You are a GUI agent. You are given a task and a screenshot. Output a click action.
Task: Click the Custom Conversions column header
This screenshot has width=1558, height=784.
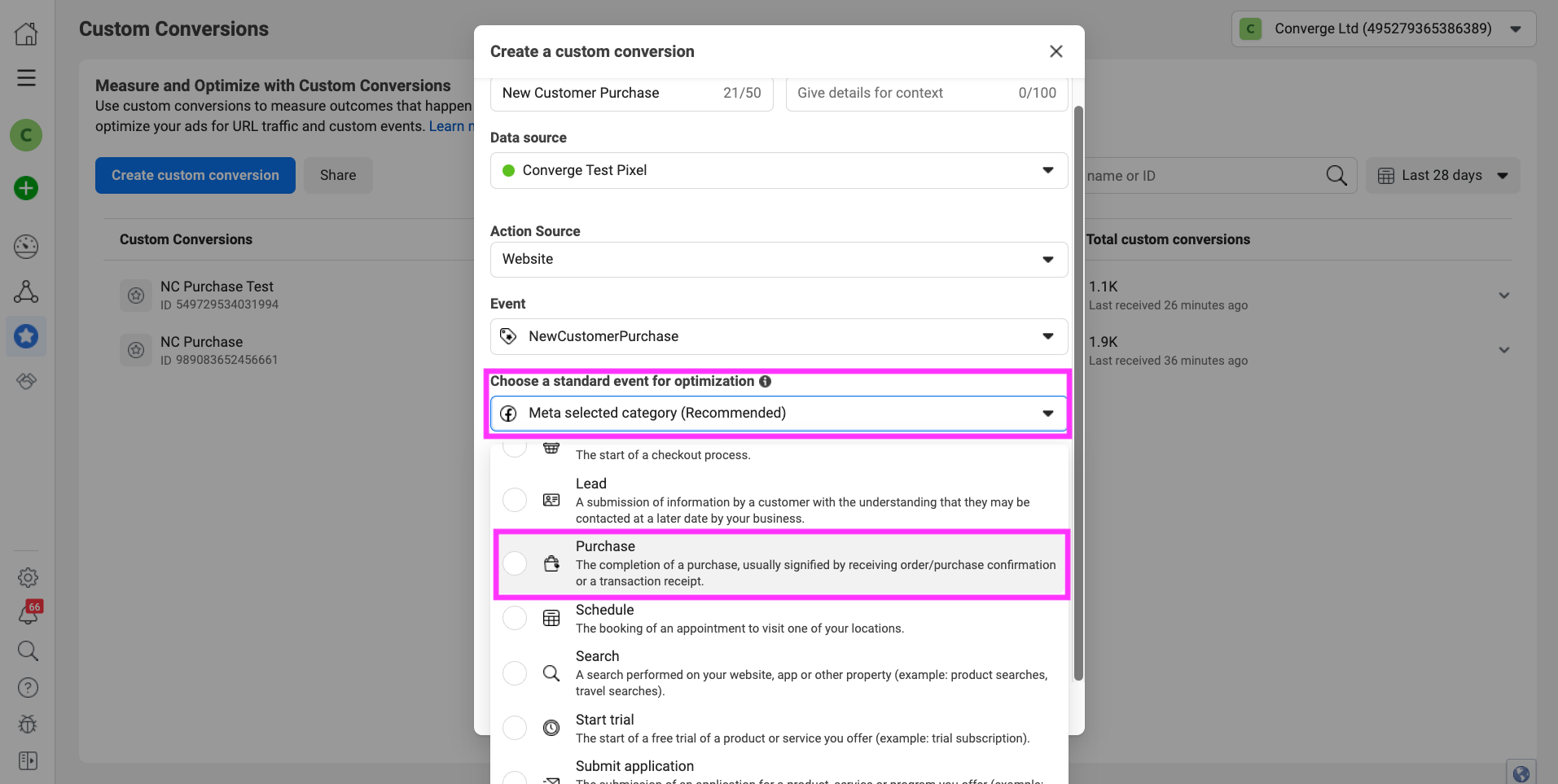[x=186, y=239]
